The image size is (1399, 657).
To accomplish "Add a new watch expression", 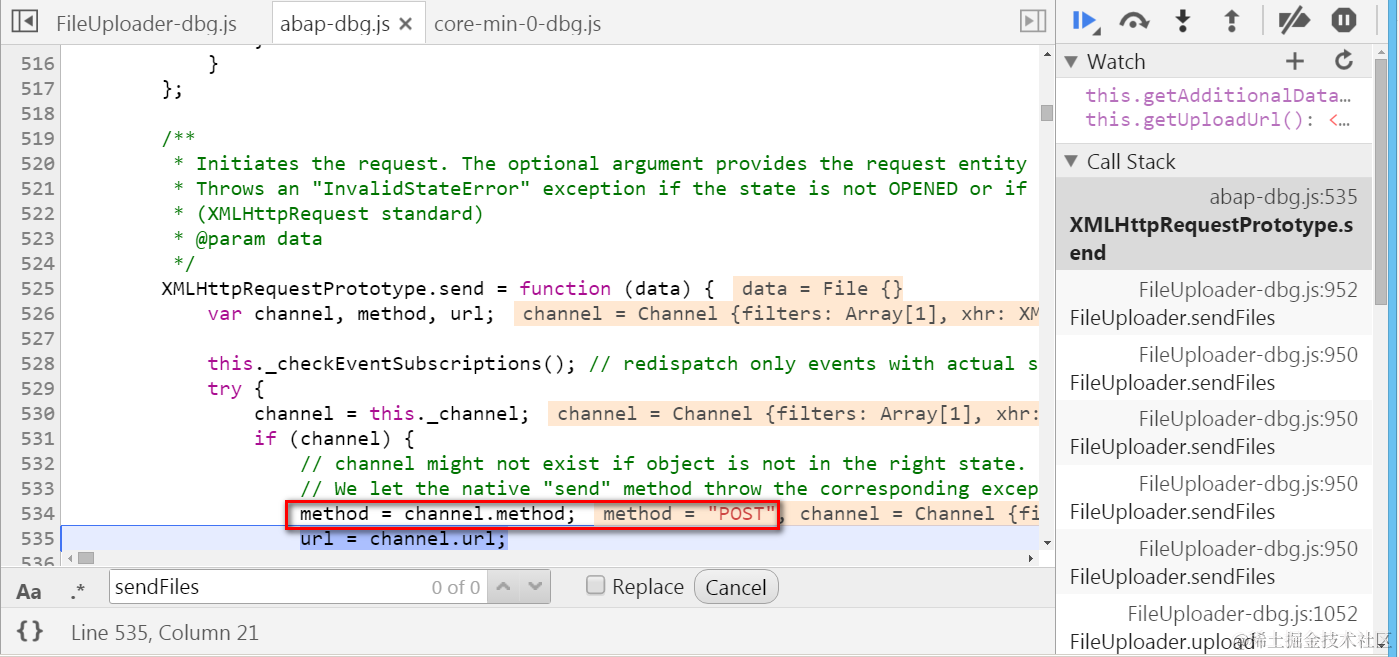I will pos(1295,62).
